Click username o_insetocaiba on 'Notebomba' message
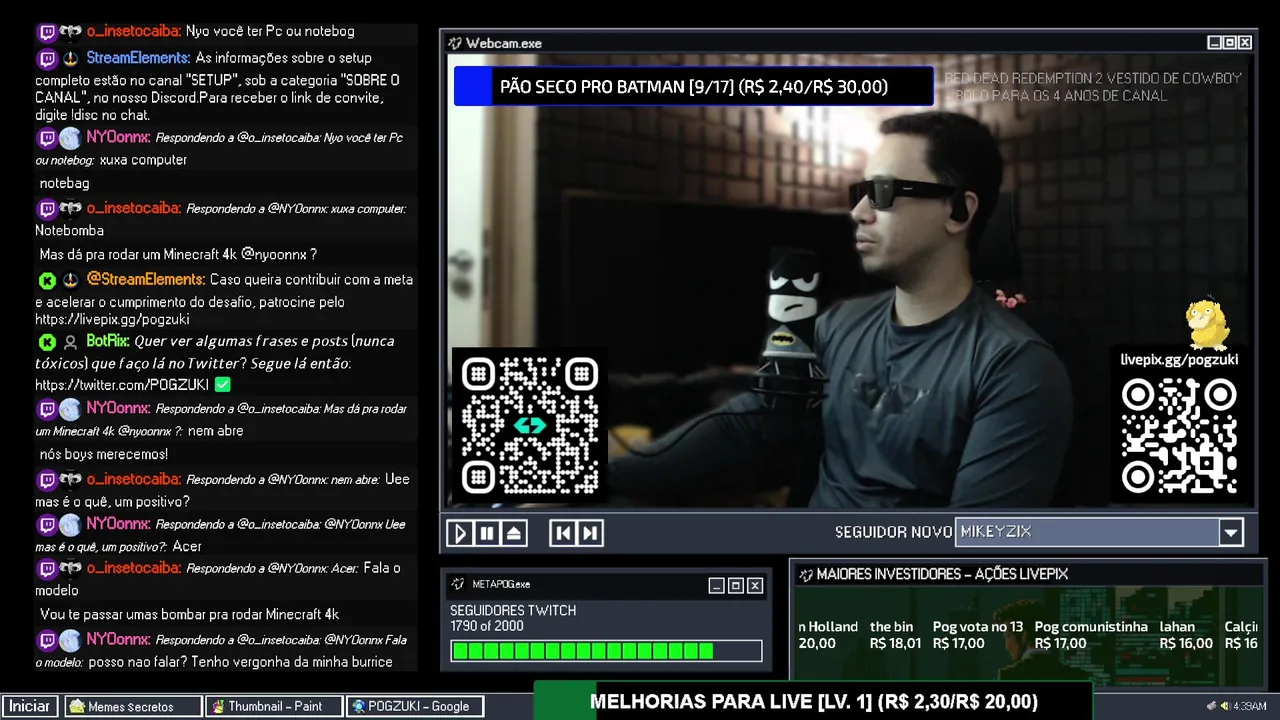The image size is (1280, 720). coord(133,208)
